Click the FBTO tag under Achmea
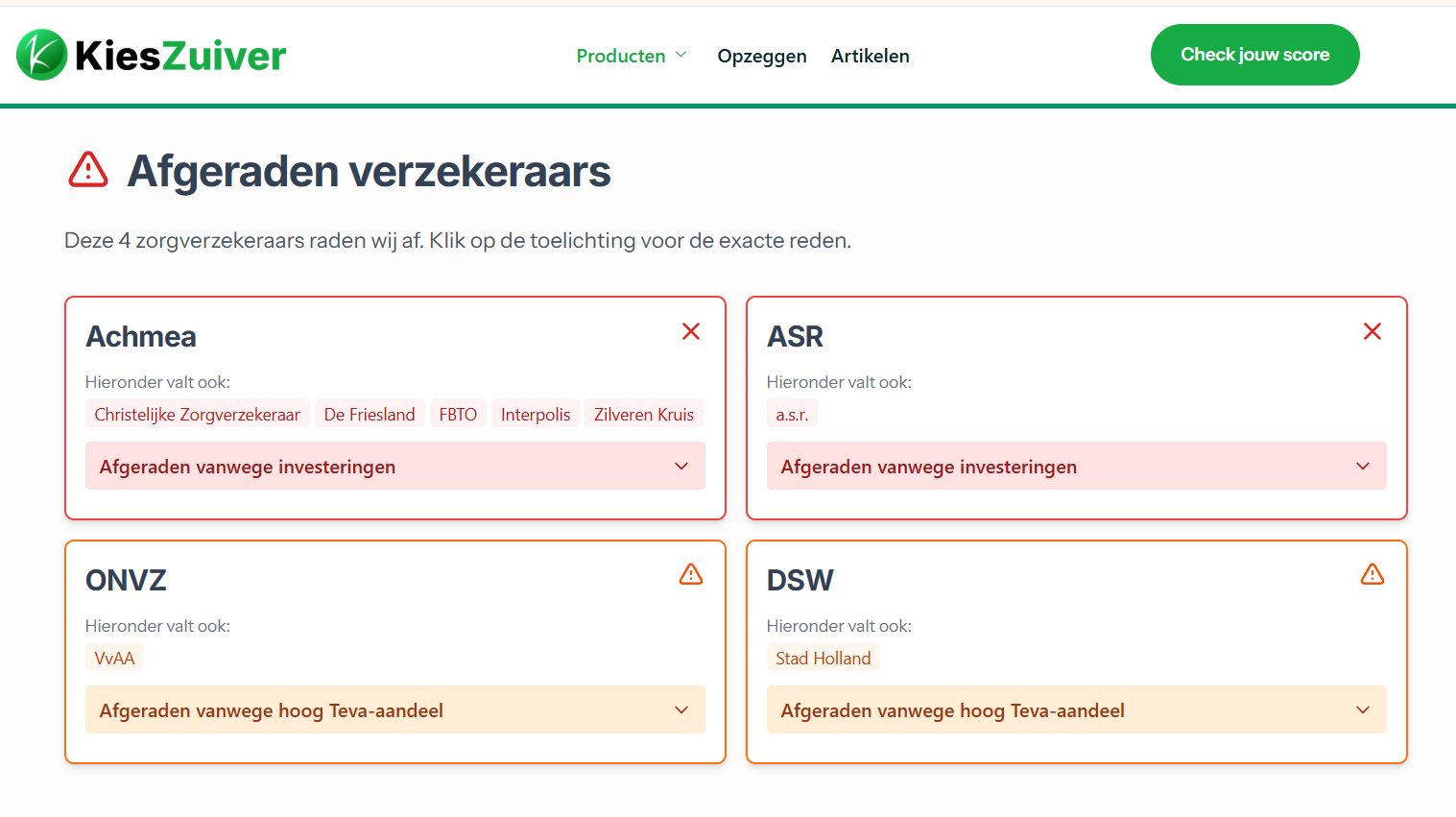Viewport: 1456px width, 817px height. pyautogui.click(x=458, y=415)
